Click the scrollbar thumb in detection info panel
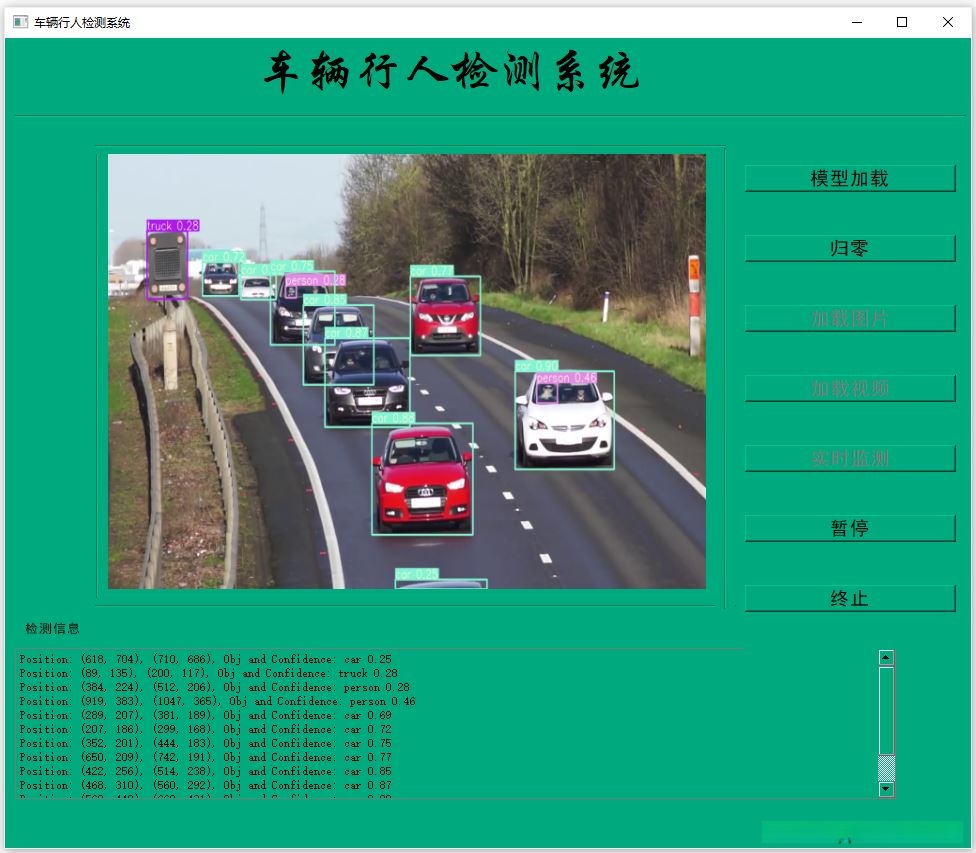This screenshot has height=853, width=976. click(885, 710)
